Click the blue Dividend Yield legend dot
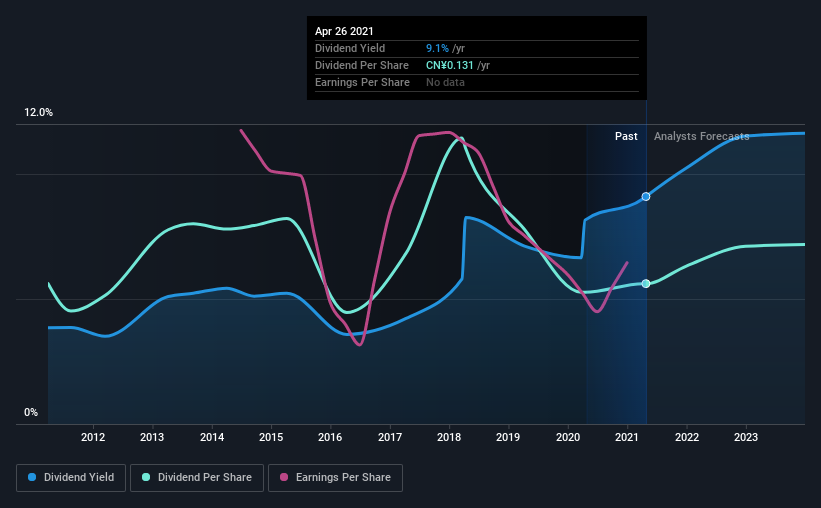821x508 pixels. (x=32, y=477)
